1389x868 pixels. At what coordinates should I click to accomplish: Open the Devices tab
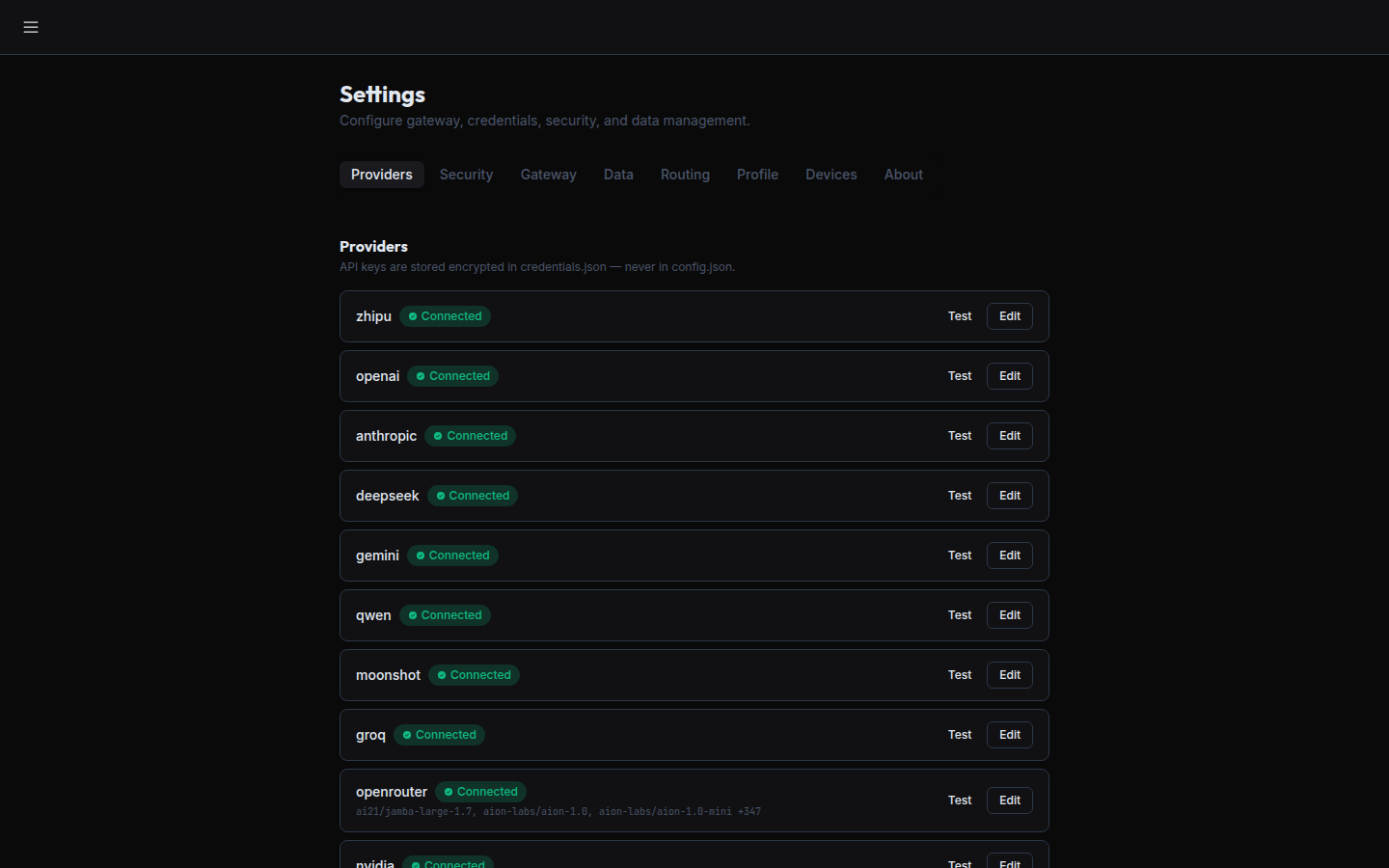(831, 175)
